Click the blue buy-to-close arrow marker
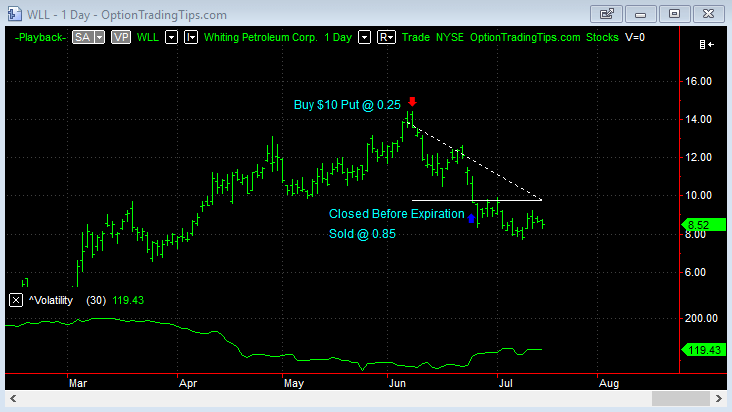Viewport: 732px width, 412px height. pyautogui.click(x=471, y=218)
